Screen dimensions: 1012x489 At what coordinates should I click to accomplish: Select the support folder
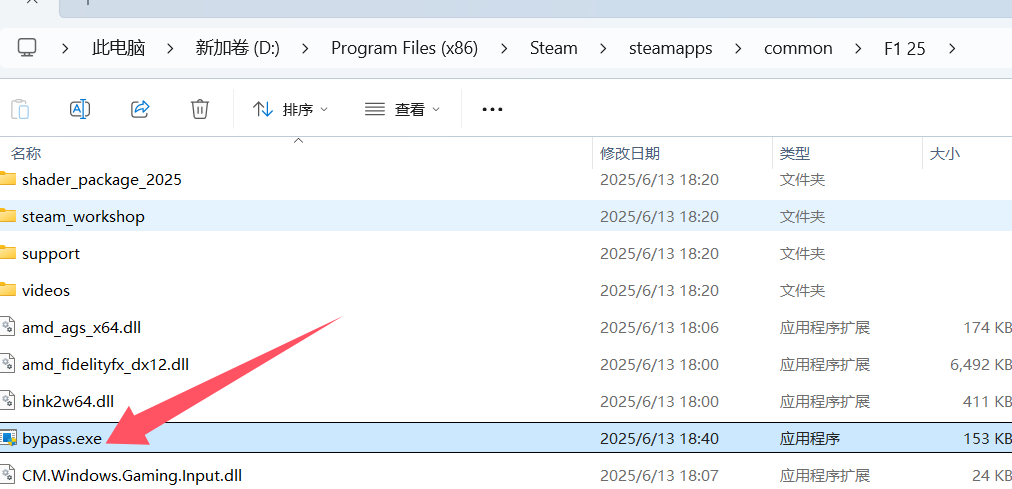[51, 254]
